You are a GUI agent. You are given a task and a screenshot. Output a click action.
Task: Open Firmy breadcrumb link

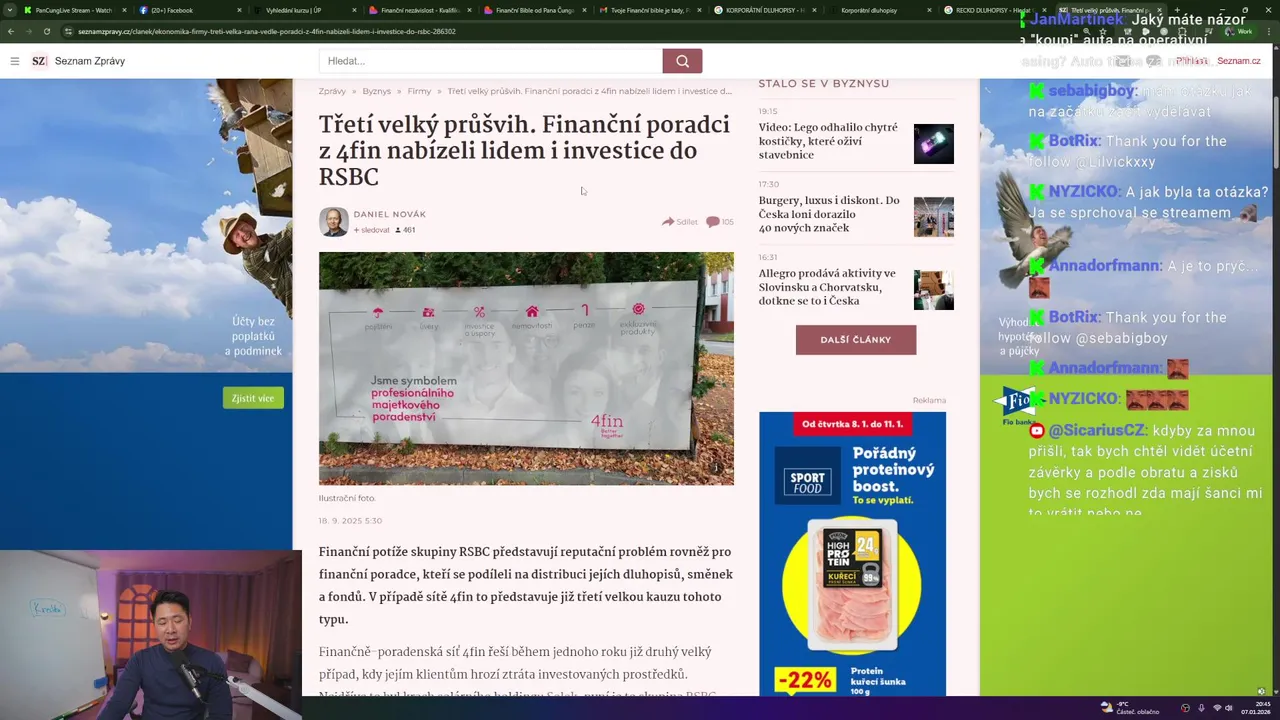[419, 91]
